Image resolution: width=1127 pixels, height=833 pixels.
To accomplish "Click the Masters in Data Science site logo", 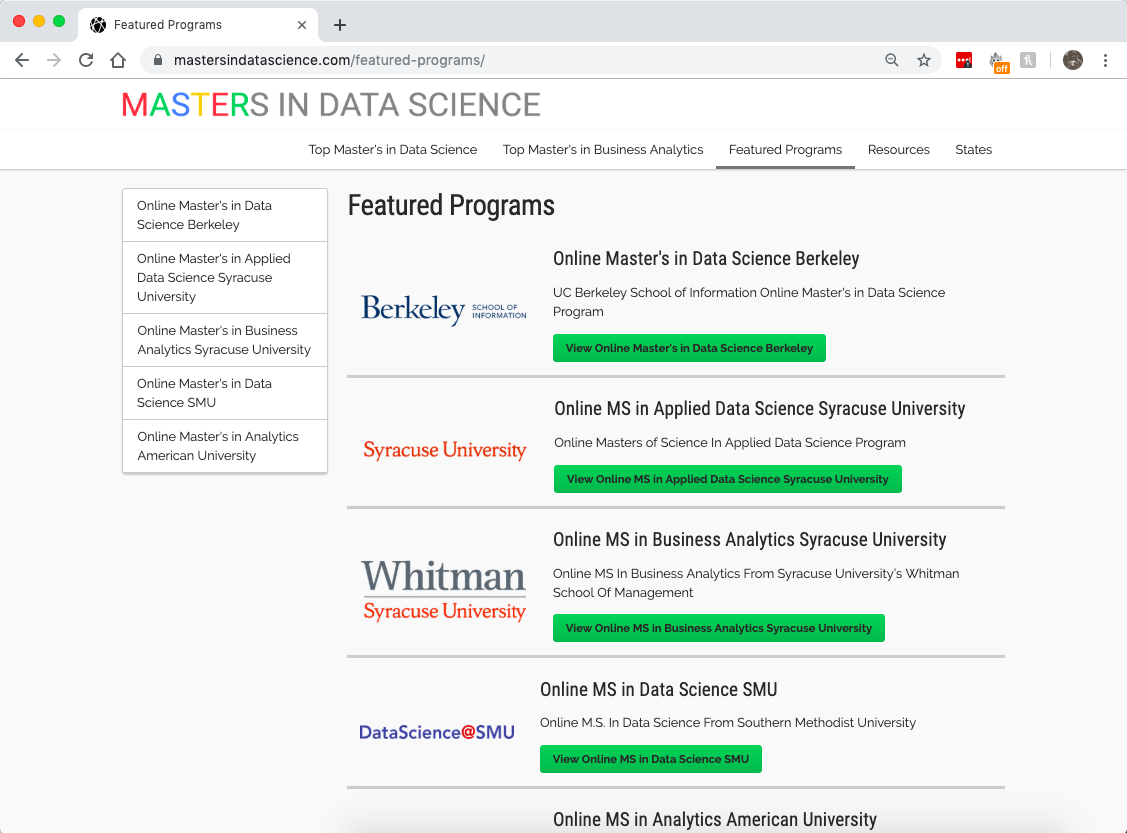I will [x=331, y=105].
